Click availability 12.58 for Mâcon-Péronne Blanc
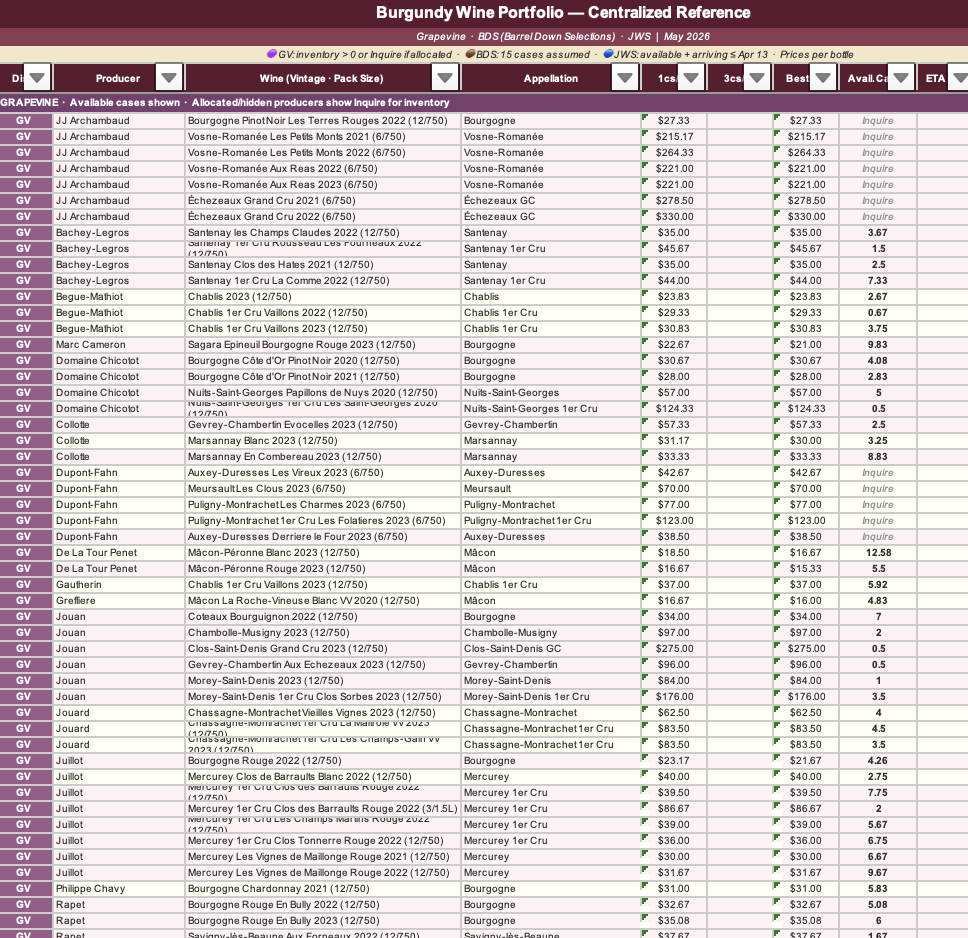Viewport: 968px width, 938px height. (877, 553)
